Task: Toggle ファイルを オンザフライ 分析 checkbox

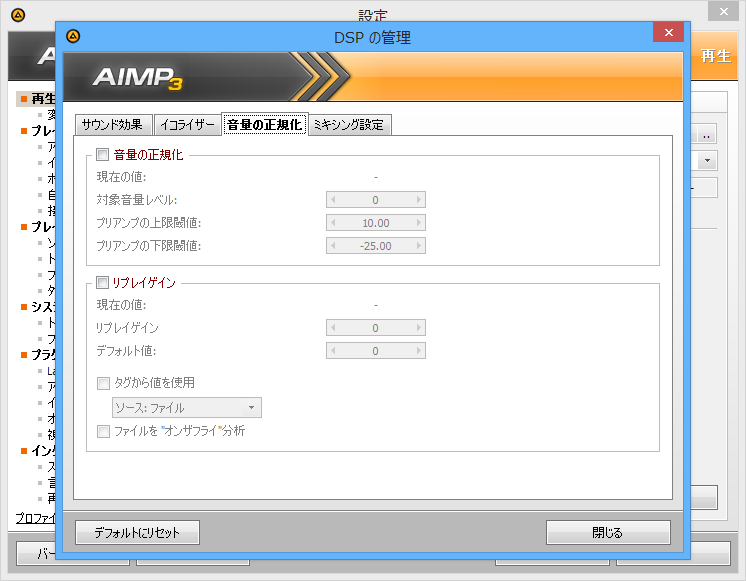Action: [103, 432]
